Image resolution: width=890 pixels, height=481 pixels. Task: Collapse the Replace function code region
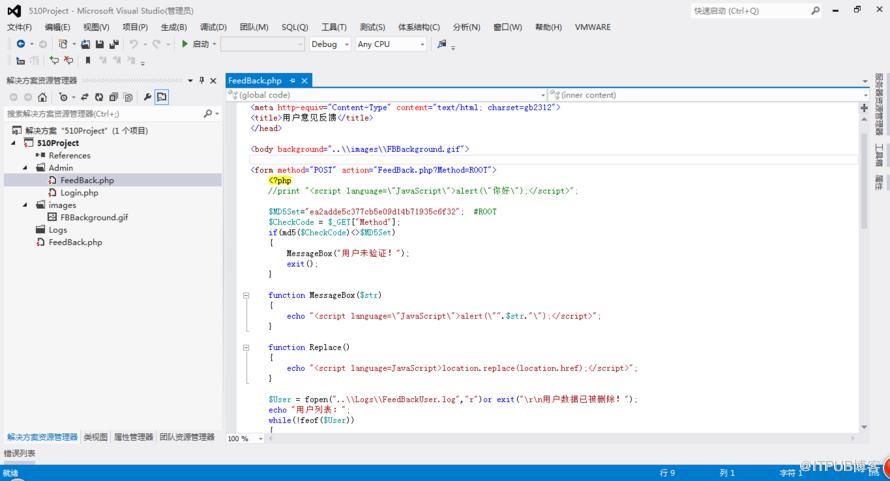click(x=246, y=347)
